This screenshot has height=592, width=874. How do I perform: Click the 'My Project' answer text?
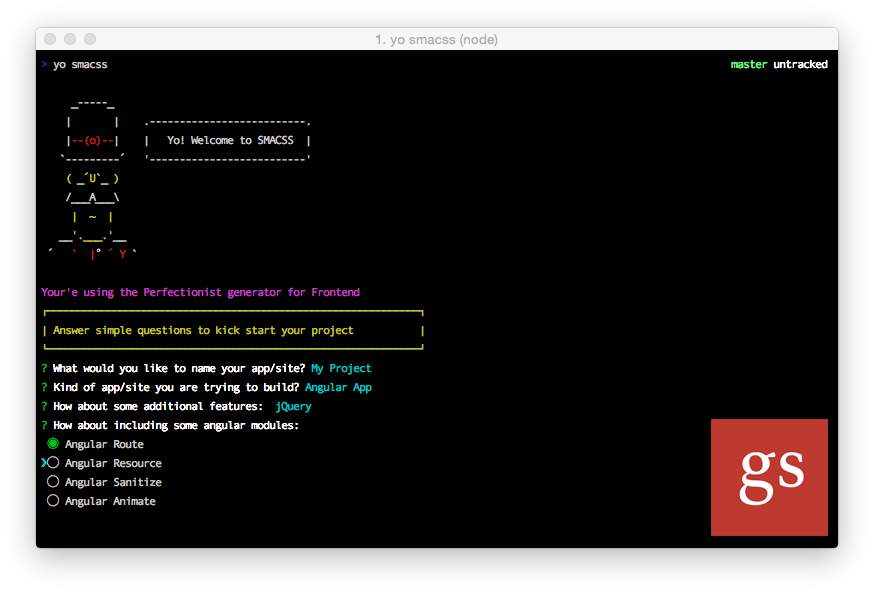tap(341, 368)
